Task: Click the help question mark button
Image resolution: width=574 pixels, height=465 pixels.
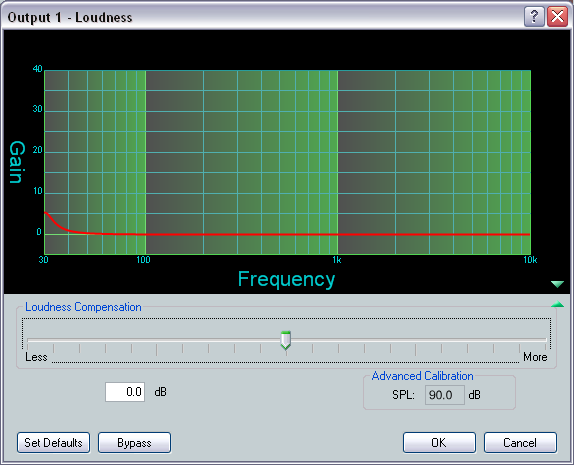Action: pos(534,16)
